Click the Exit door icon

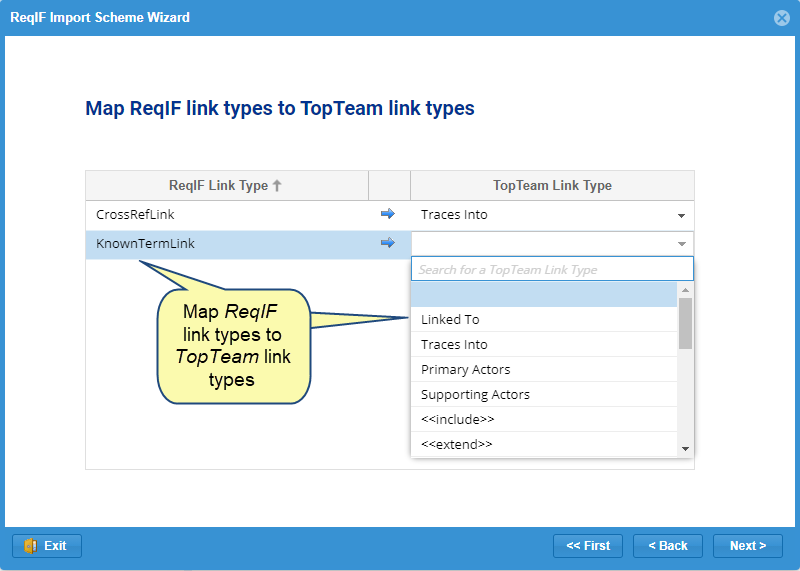(x=31, y=546)
